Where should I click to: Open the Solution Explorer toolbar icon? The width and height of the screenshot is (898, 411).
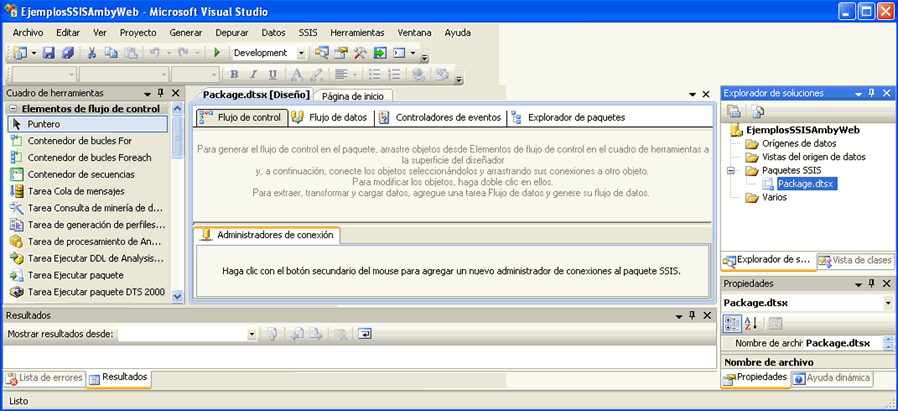pos(321,53)
